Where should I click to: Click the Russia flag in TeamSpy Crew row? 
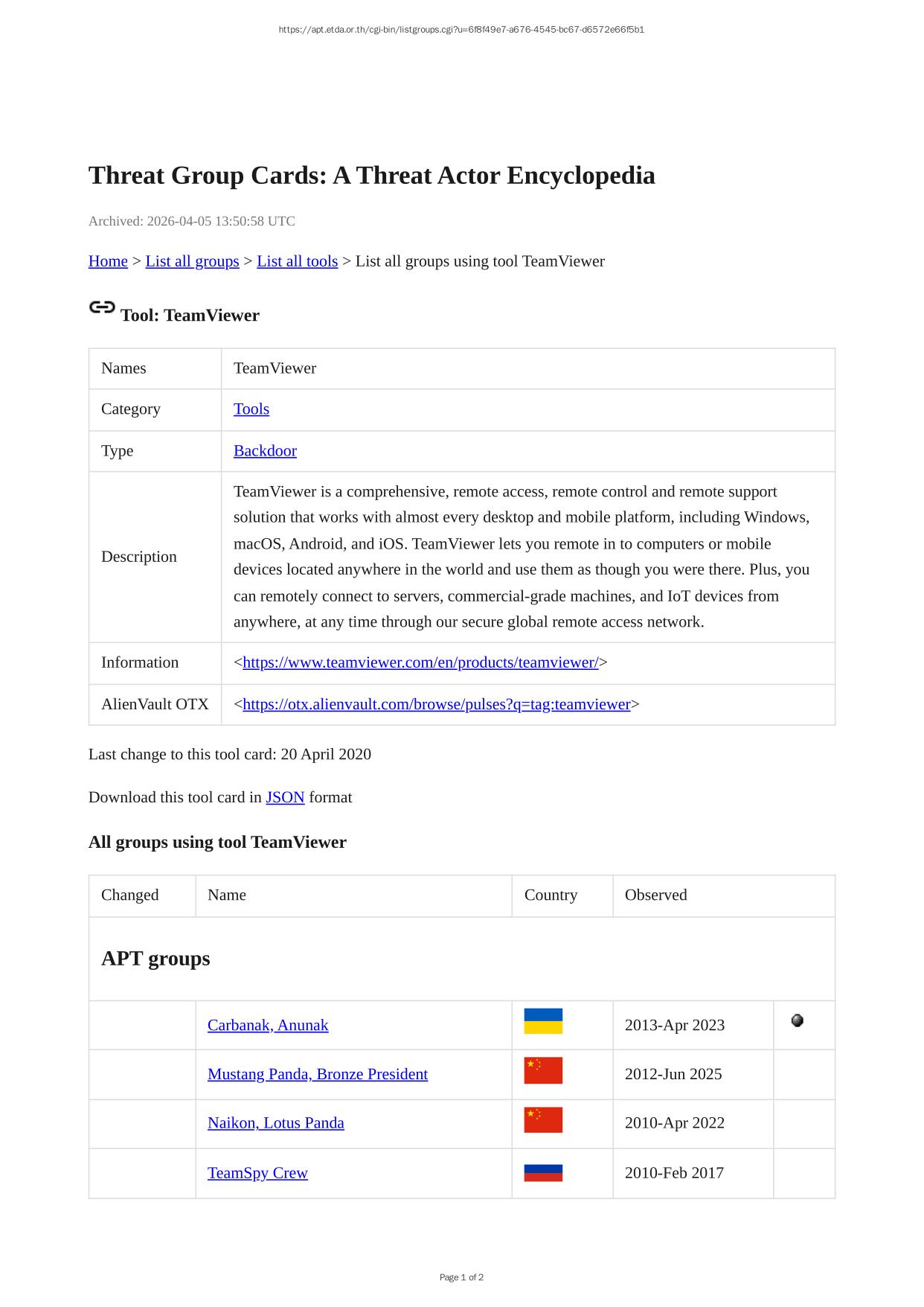point(542,1172)
